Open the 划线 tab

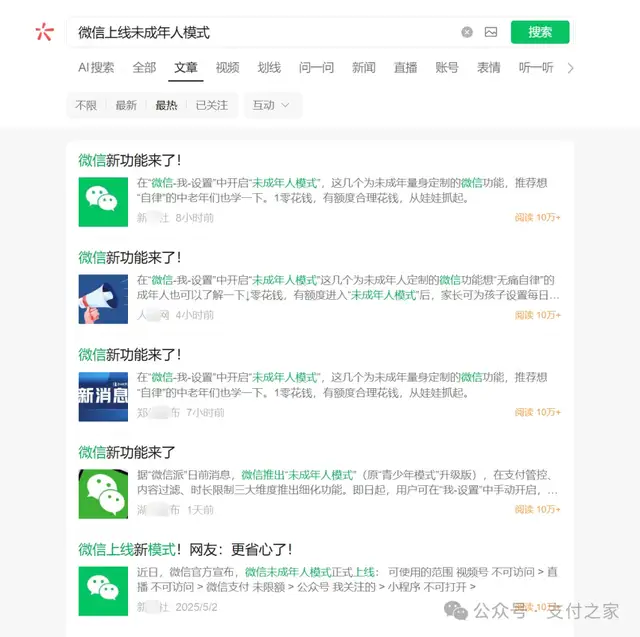click(x=269, y=67)
